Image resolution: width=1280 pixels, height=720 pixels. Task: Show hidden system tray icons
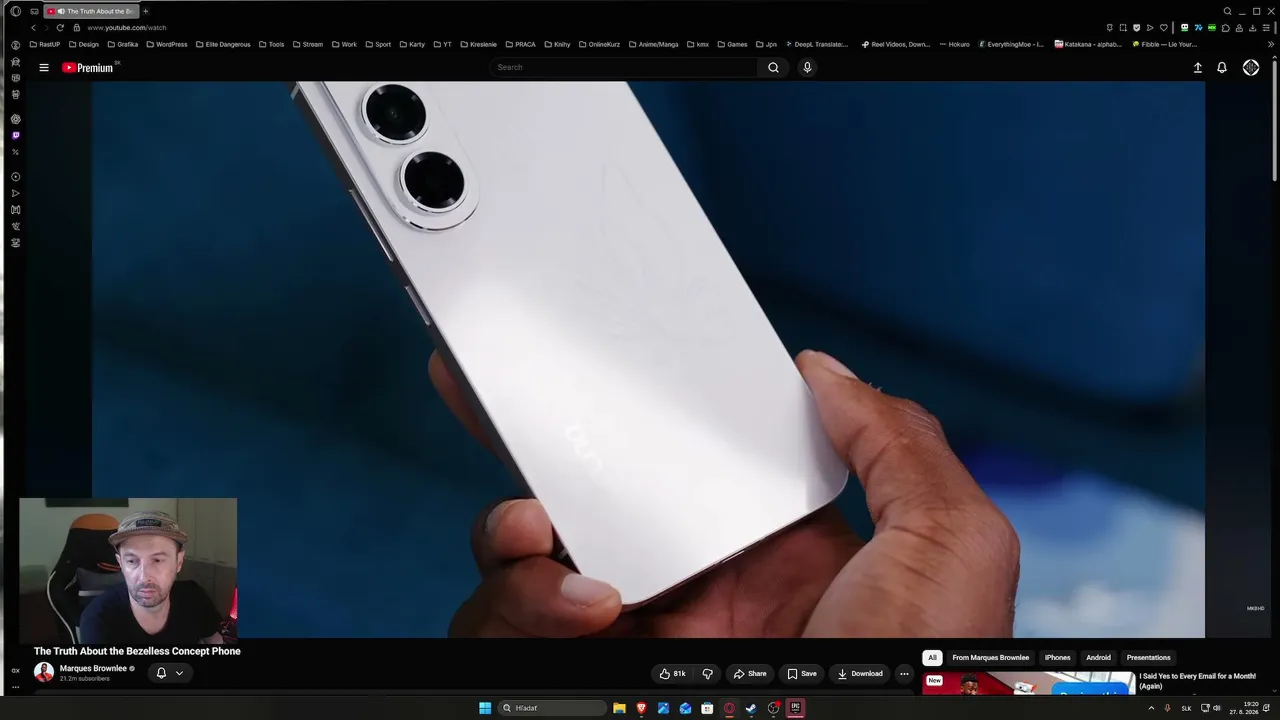pyautogui.click(x=1151, y=708)
